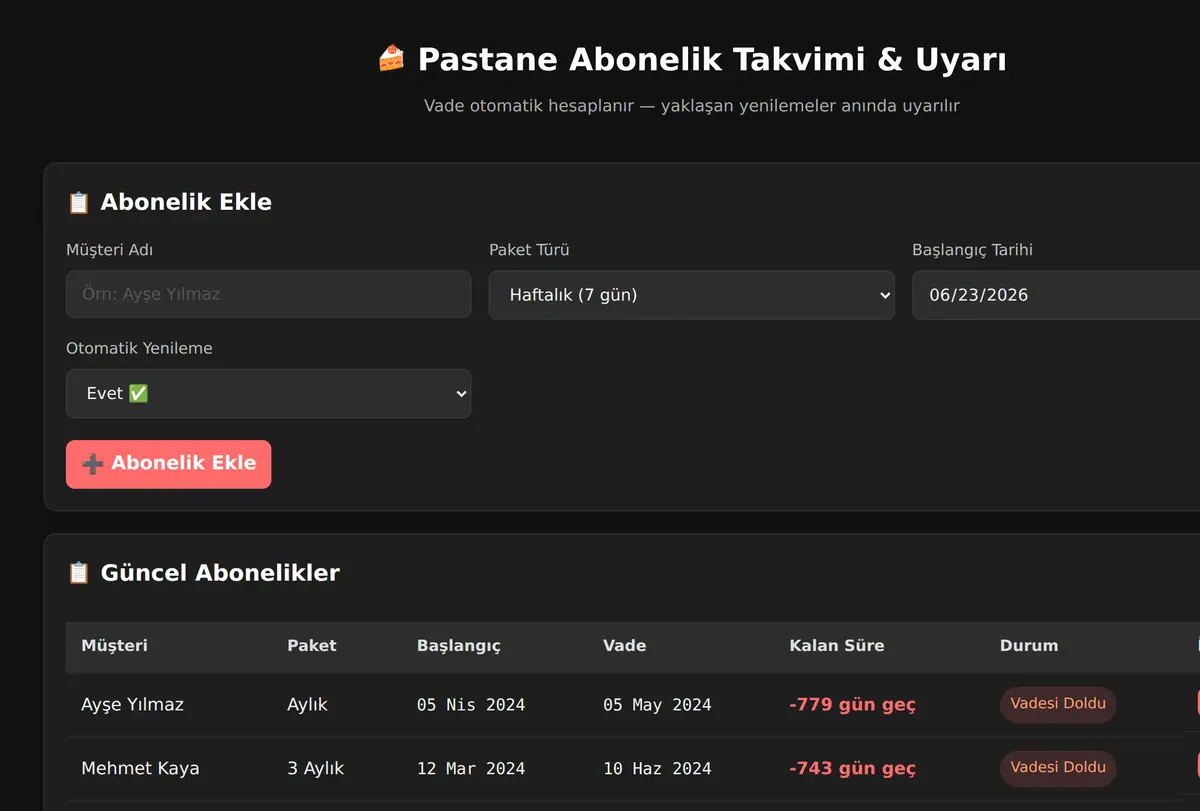Click the clipboard icon beside Abonelik Ekle heading
This screenshot has height=811, width=1200.
pos(78,202)
